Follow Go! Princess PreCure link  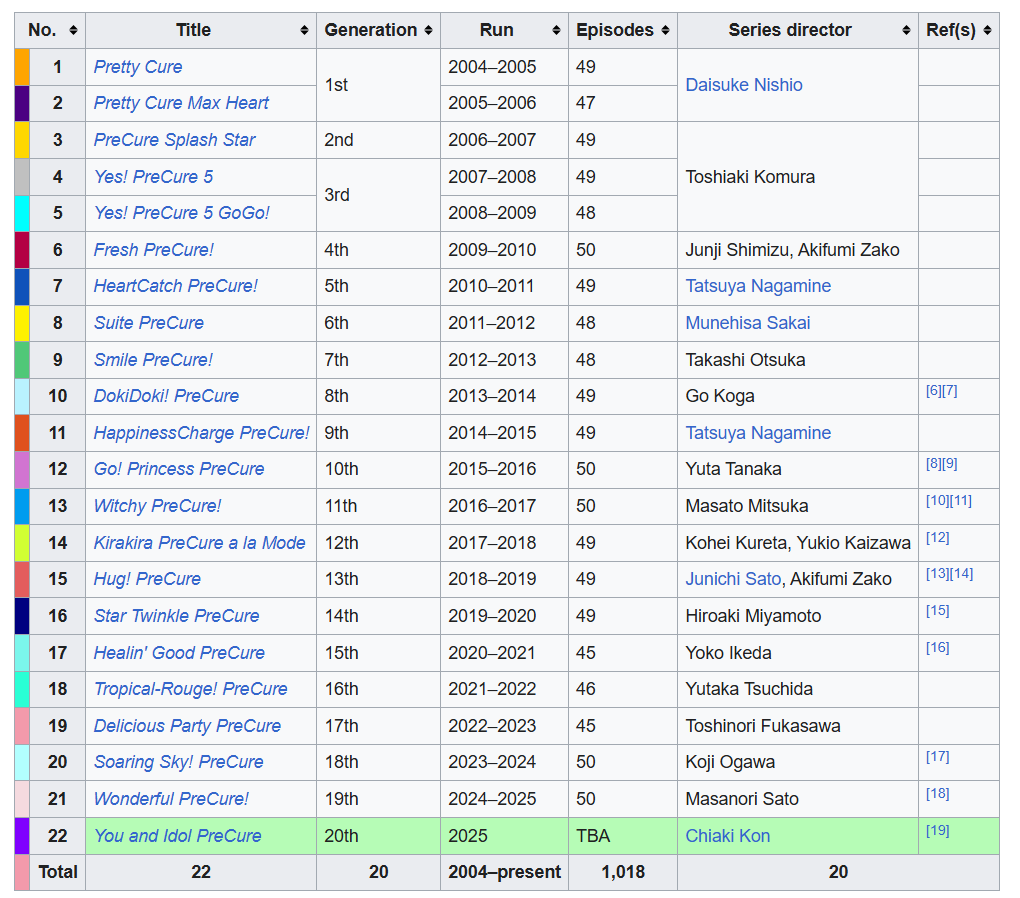[179, 469]
